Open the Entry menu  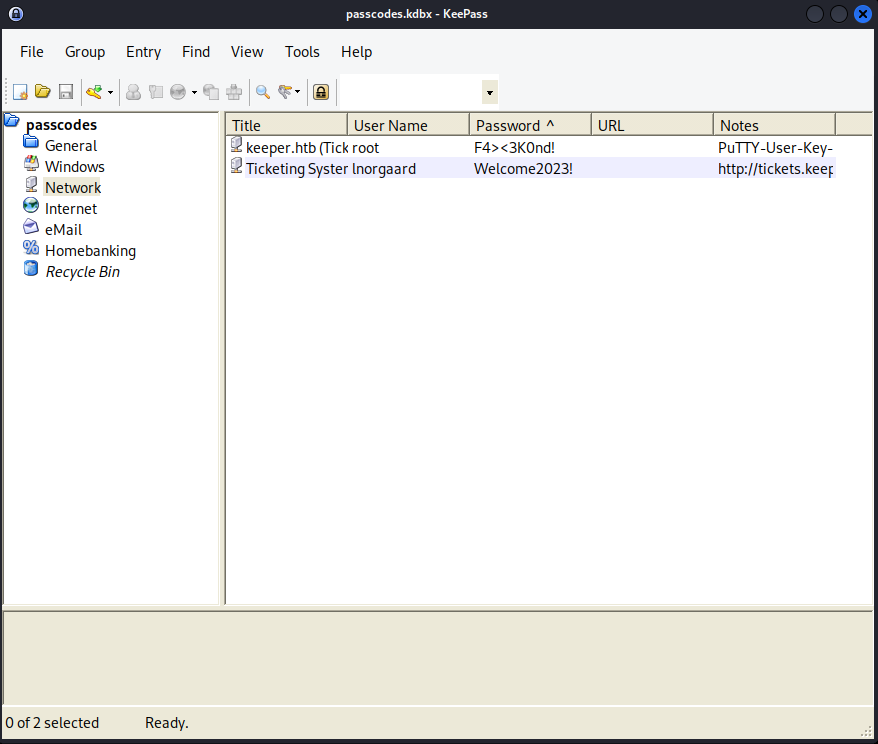(x=143, y=52)
